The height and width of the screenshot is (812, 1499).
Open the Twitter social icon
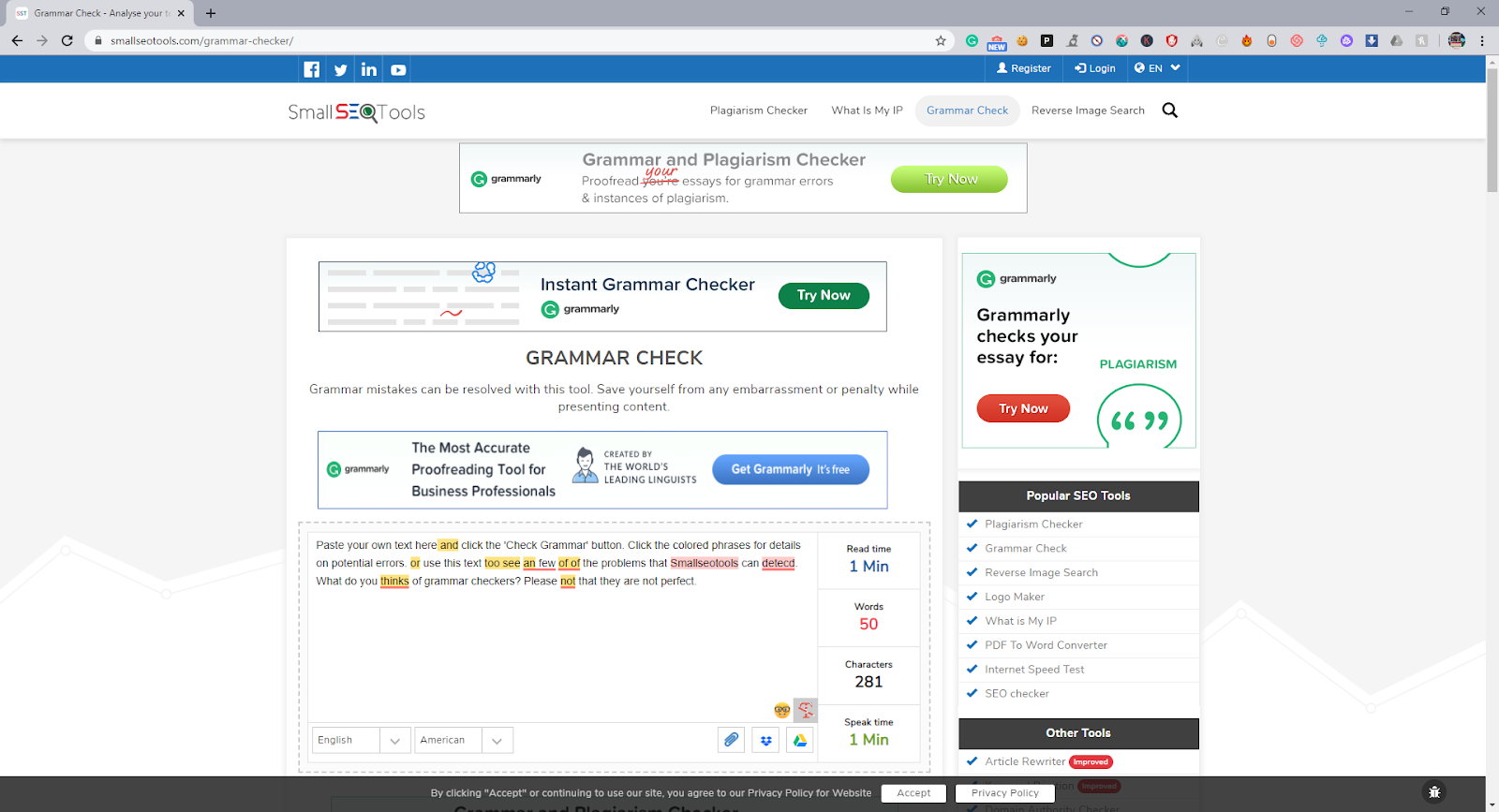coord(341,69)
